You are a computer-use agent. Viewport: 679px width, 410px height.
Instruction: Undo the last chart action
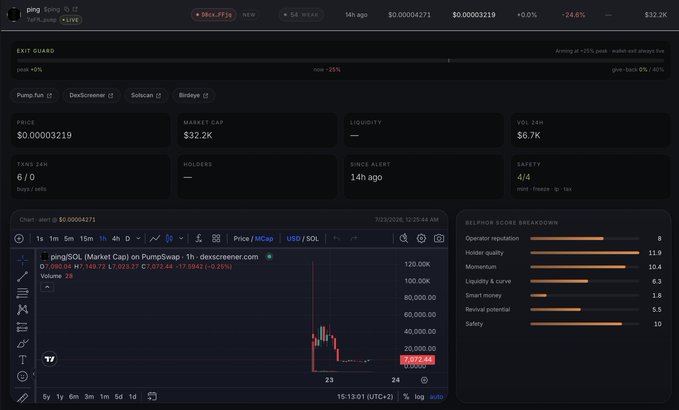pyautogui.click(x=336, y=239)
